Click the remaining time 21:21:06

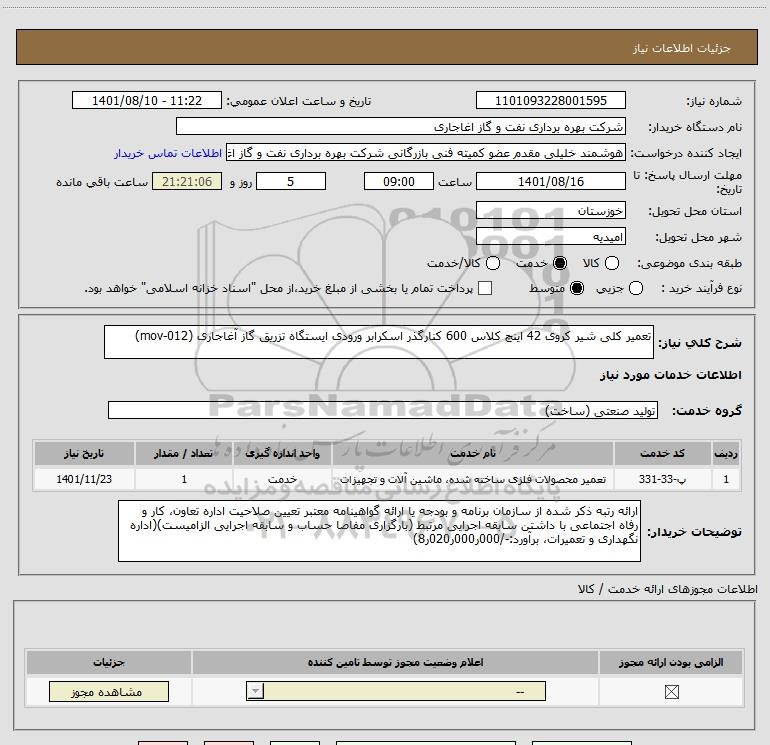(x=187, y=181)
